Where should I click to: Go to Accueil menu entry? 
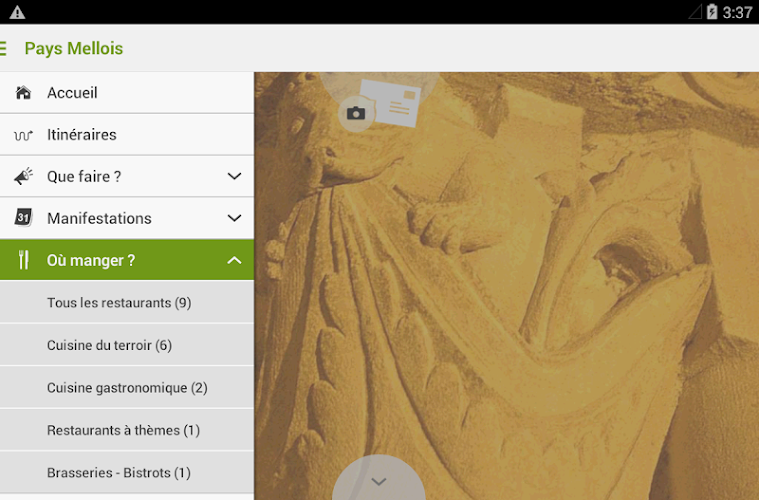[127, 92]
